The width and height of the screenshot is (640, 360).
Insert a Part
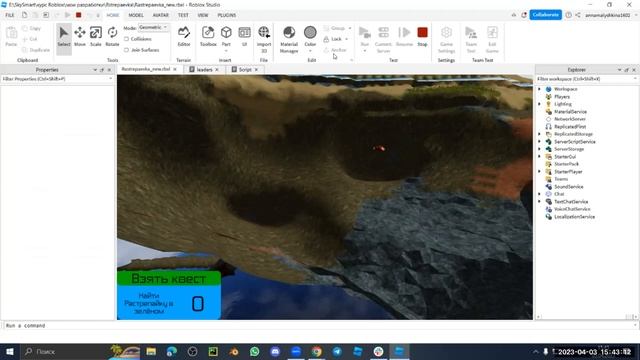click(x=226, y=37)
